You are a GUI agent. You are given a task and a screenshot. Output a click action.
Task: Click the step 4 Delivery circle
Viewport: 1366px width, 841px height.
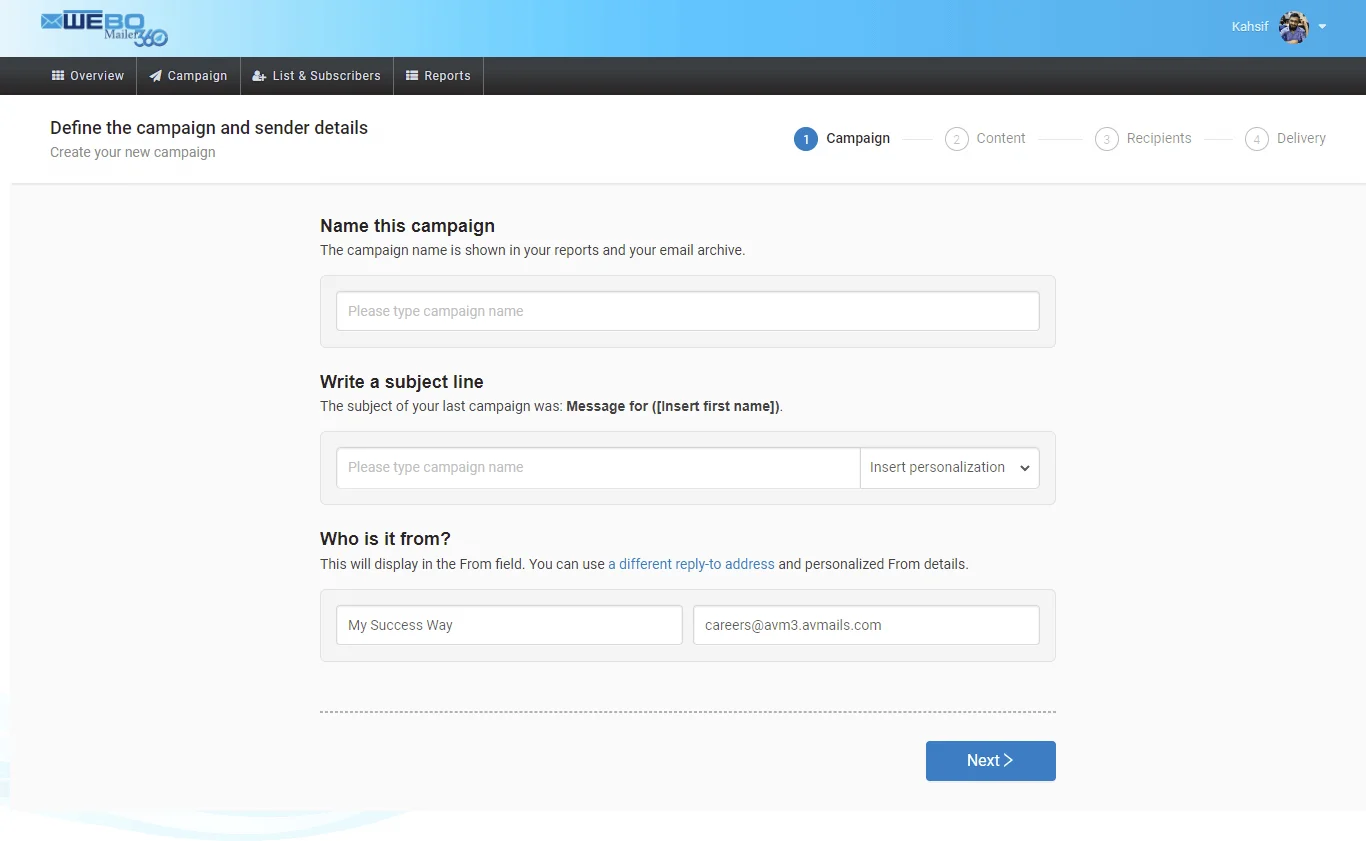tap(1256, 139)
